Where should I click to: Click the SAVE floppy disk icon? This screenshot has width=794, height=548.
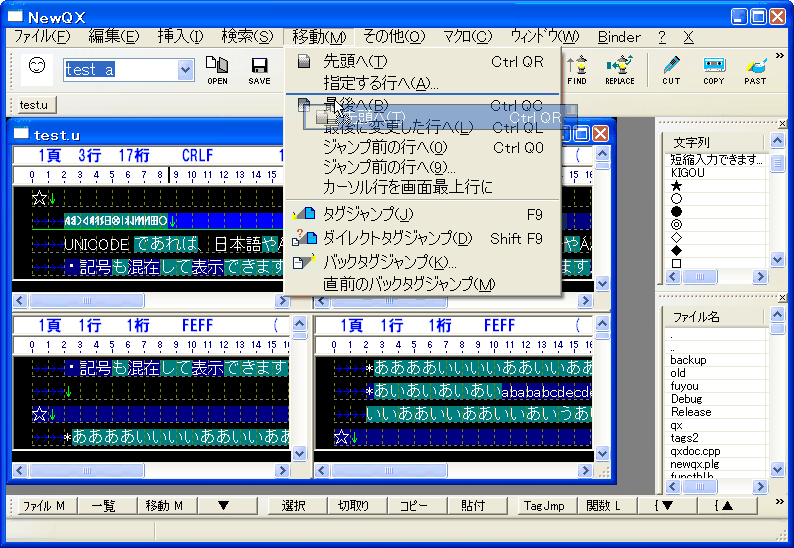pos(259,70)
